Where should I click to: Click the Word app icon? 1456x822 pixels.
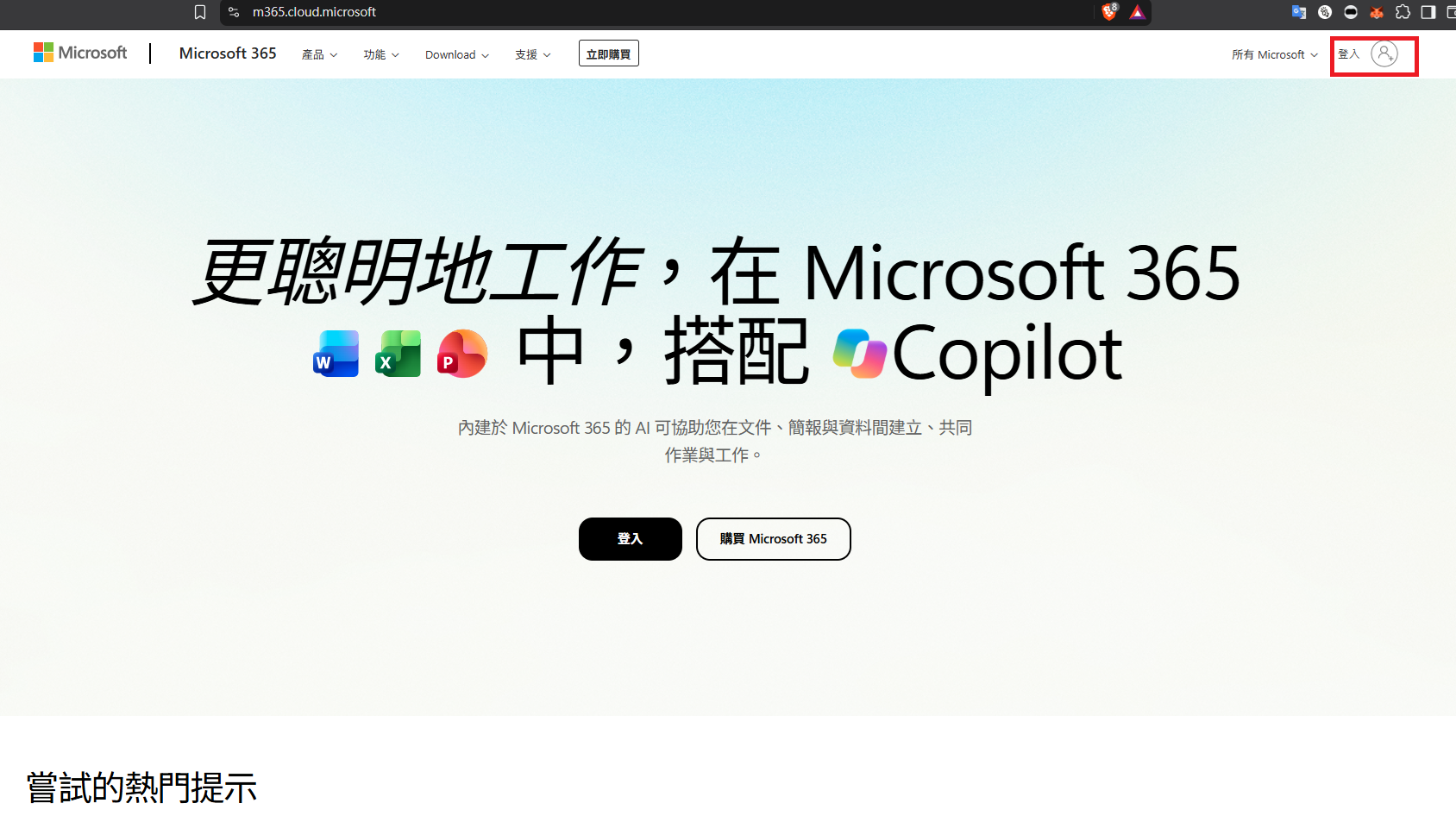tap(336, 354)
